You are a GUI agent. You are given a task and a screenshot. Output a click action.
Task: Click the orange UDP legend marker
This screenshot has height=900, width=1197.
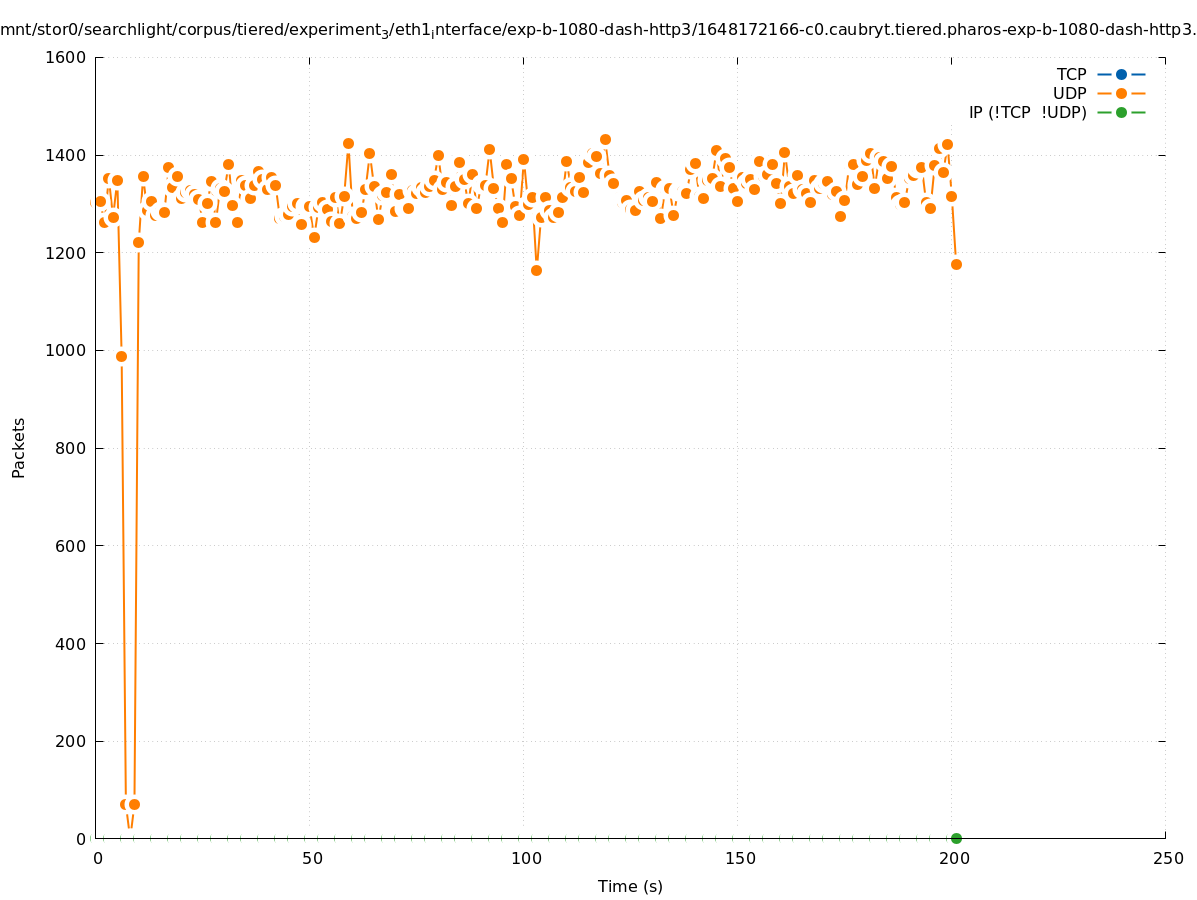tap(1121, 93)
